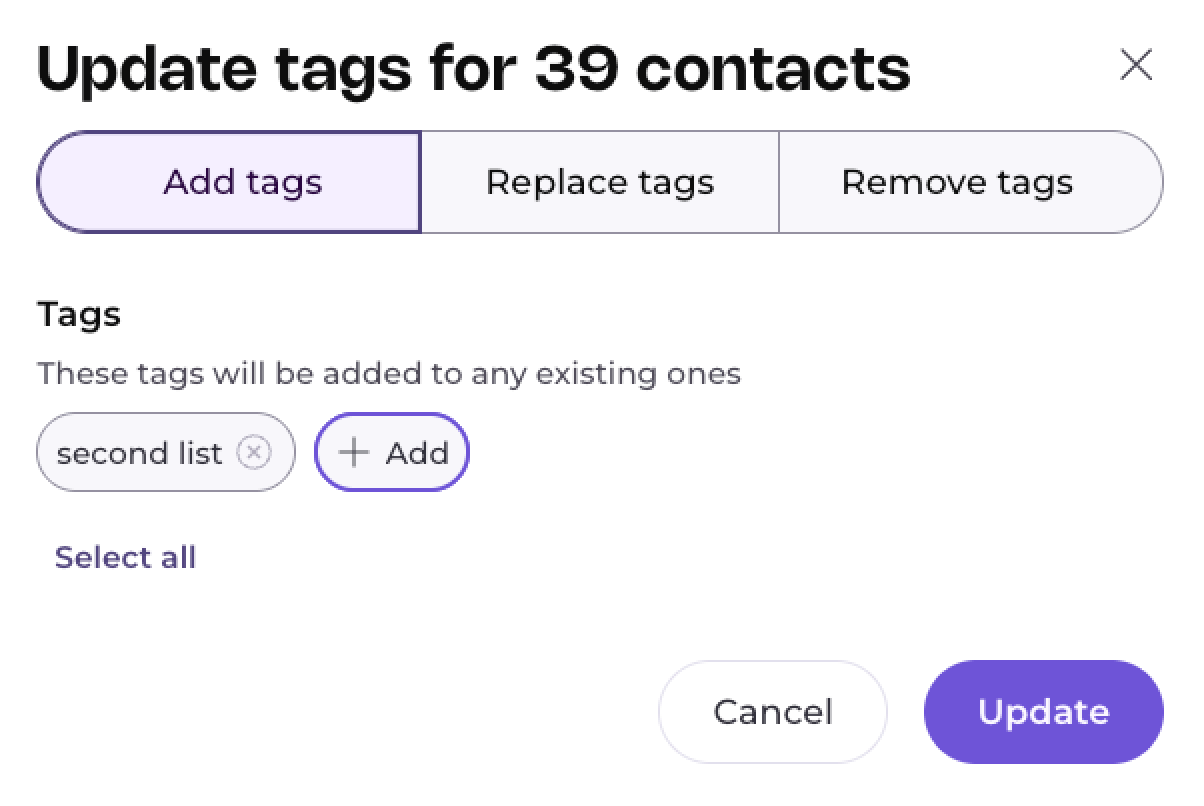Switch to the Add tags tab
This screenshot has width=1204, height=806.
click(x=242, y=182)
